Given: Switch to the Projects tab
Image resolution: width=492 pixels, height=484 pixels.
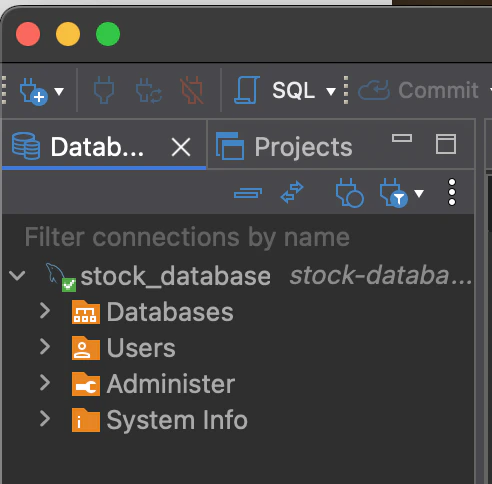Looking at the screenshot, I should [284, 147].
